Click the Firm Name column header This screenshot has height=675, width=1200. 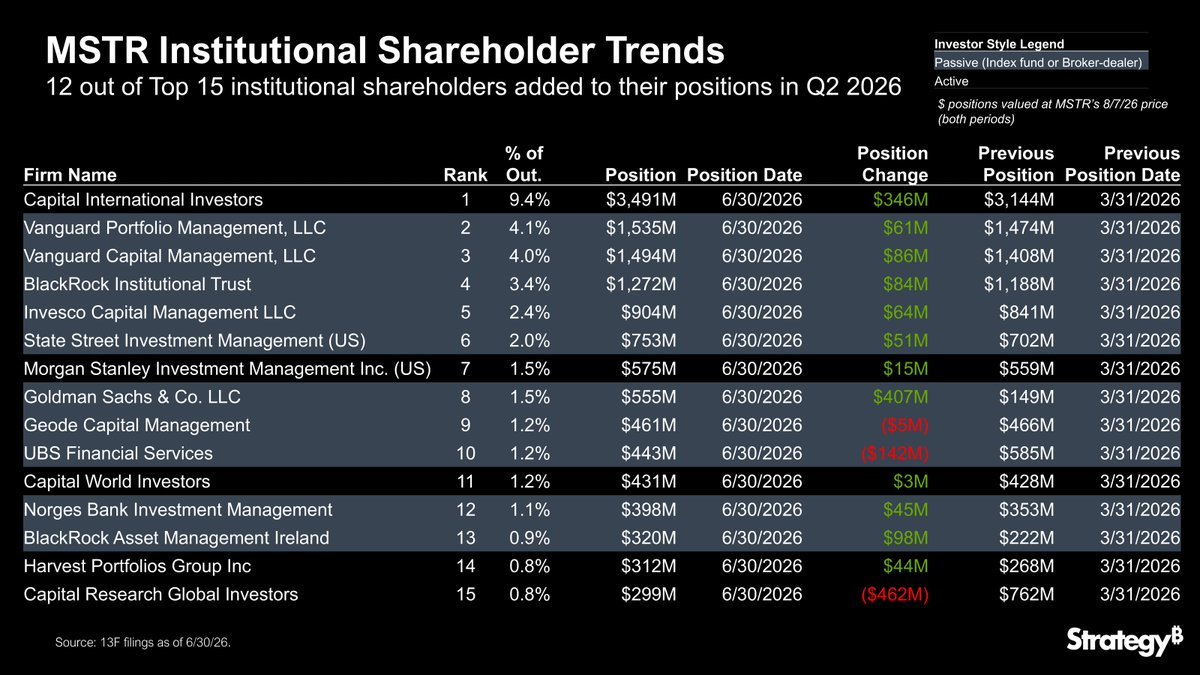[x=70, y=175]
